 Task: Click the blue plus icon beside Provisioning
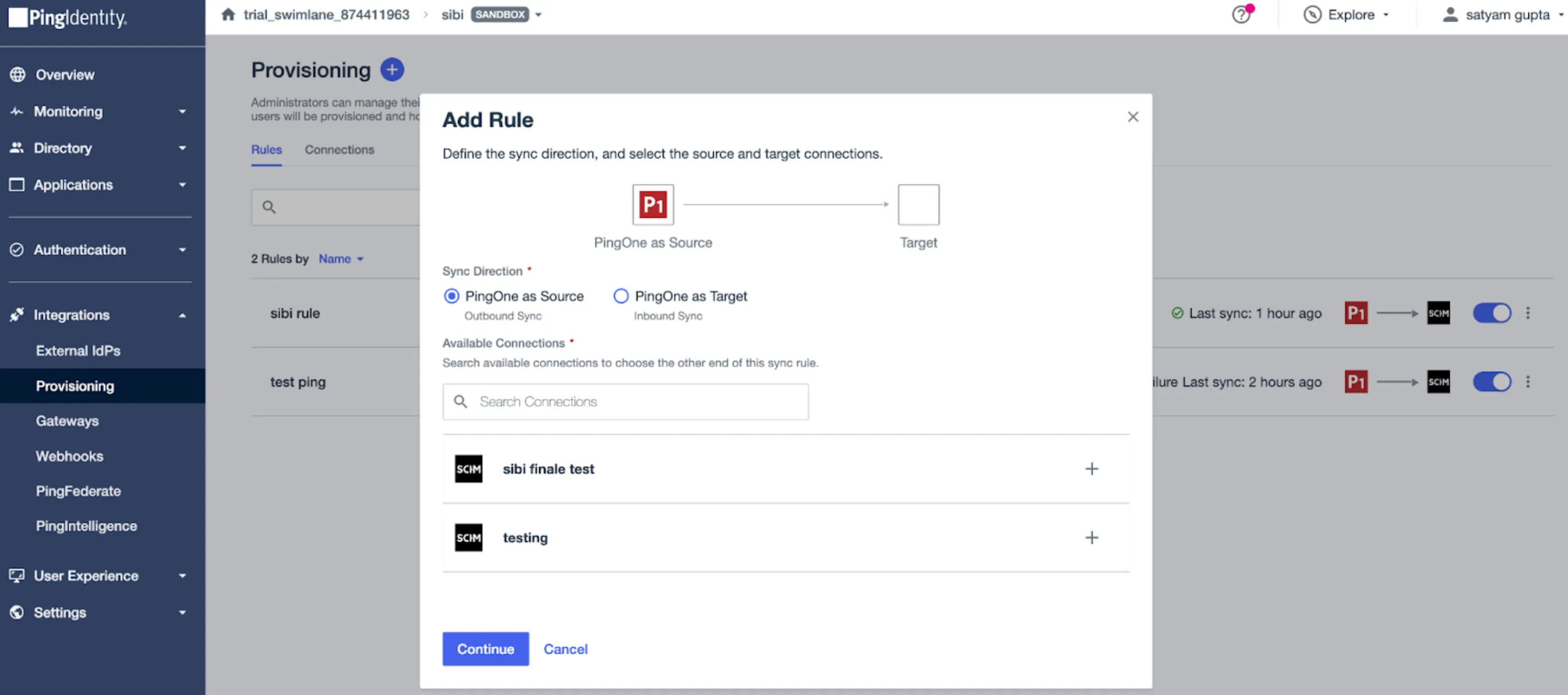pyautogui.click(x=392, y=69)
